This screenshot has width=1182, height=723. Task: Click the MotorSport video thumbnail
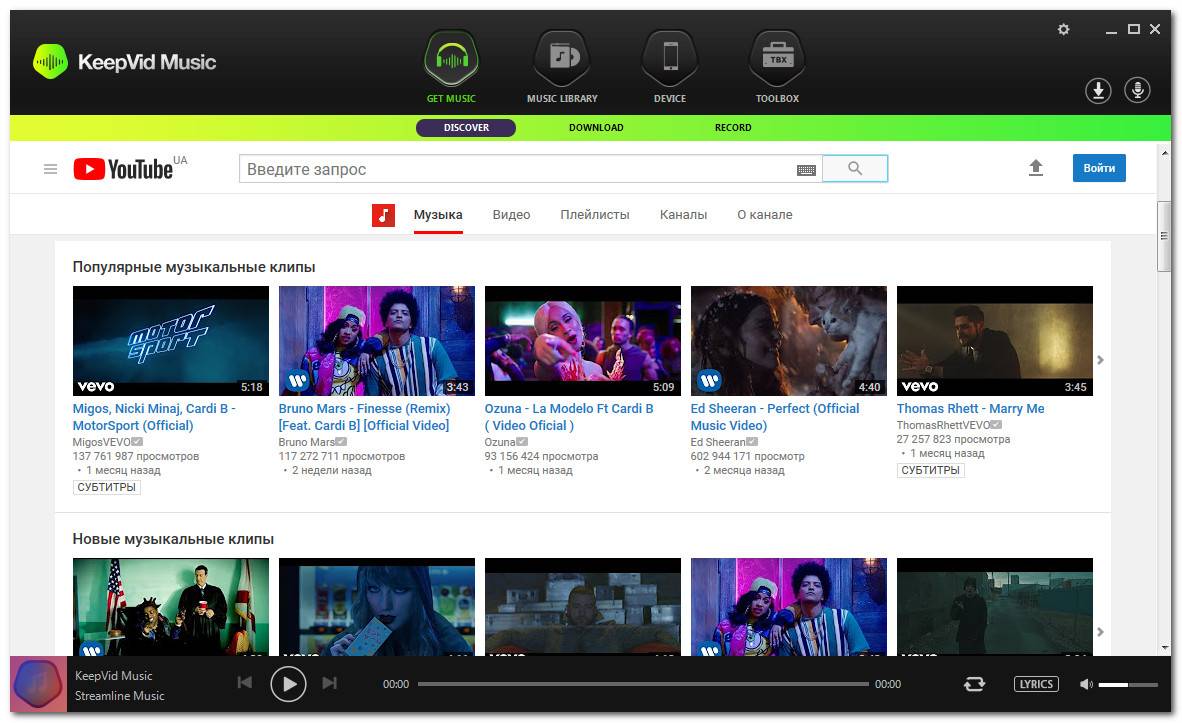pyautogui.click(x=170, y=341)
